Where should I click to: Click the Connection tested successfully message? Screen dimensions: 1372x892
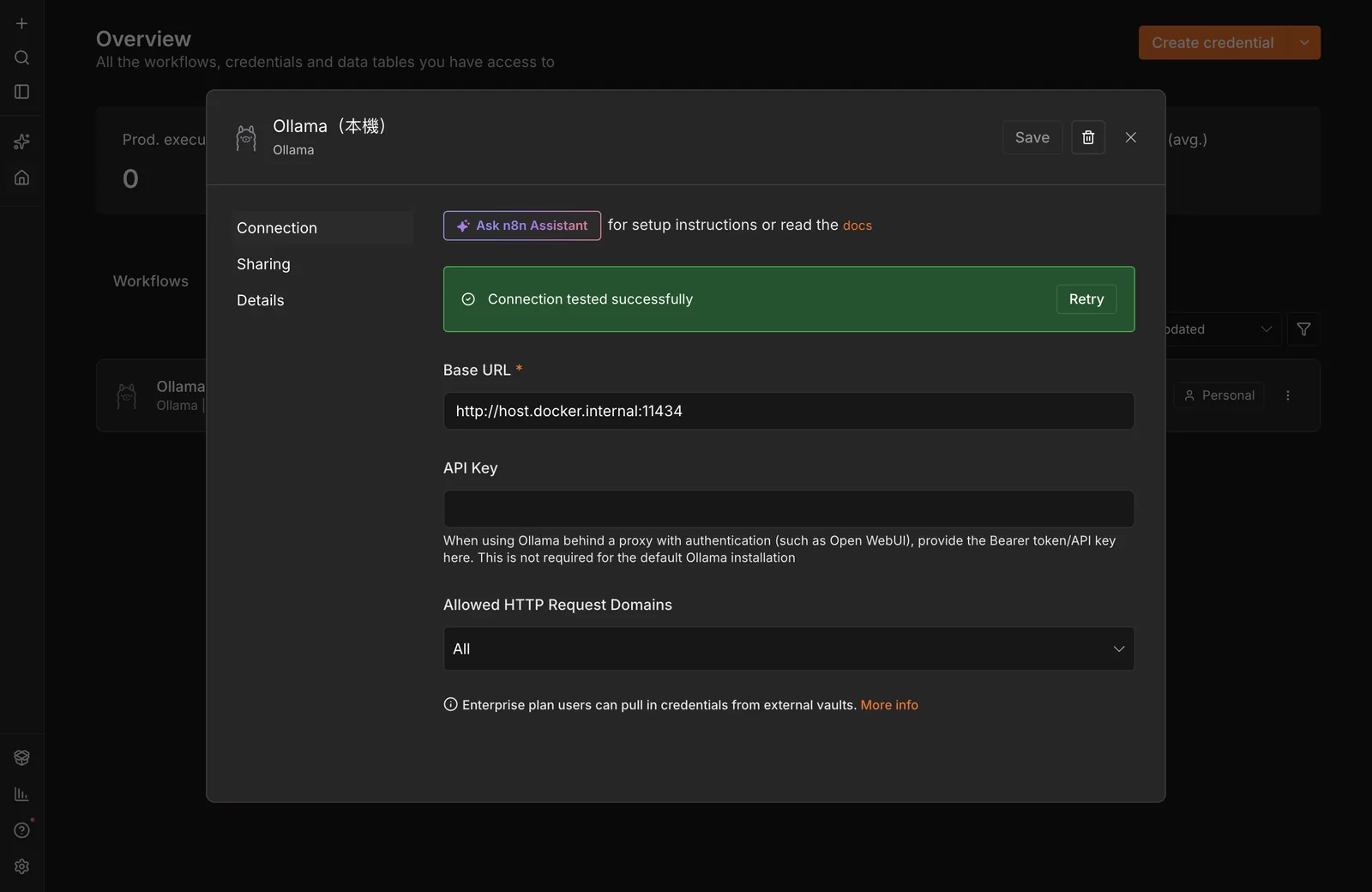pyautogui.click(x=590, y=299)
